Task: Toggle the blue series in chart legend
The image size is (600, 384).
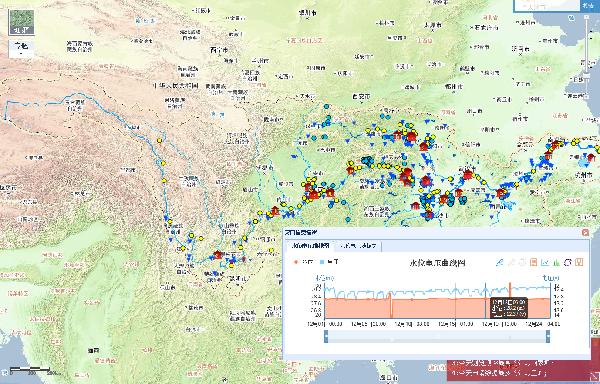Action: click(329, 262)
